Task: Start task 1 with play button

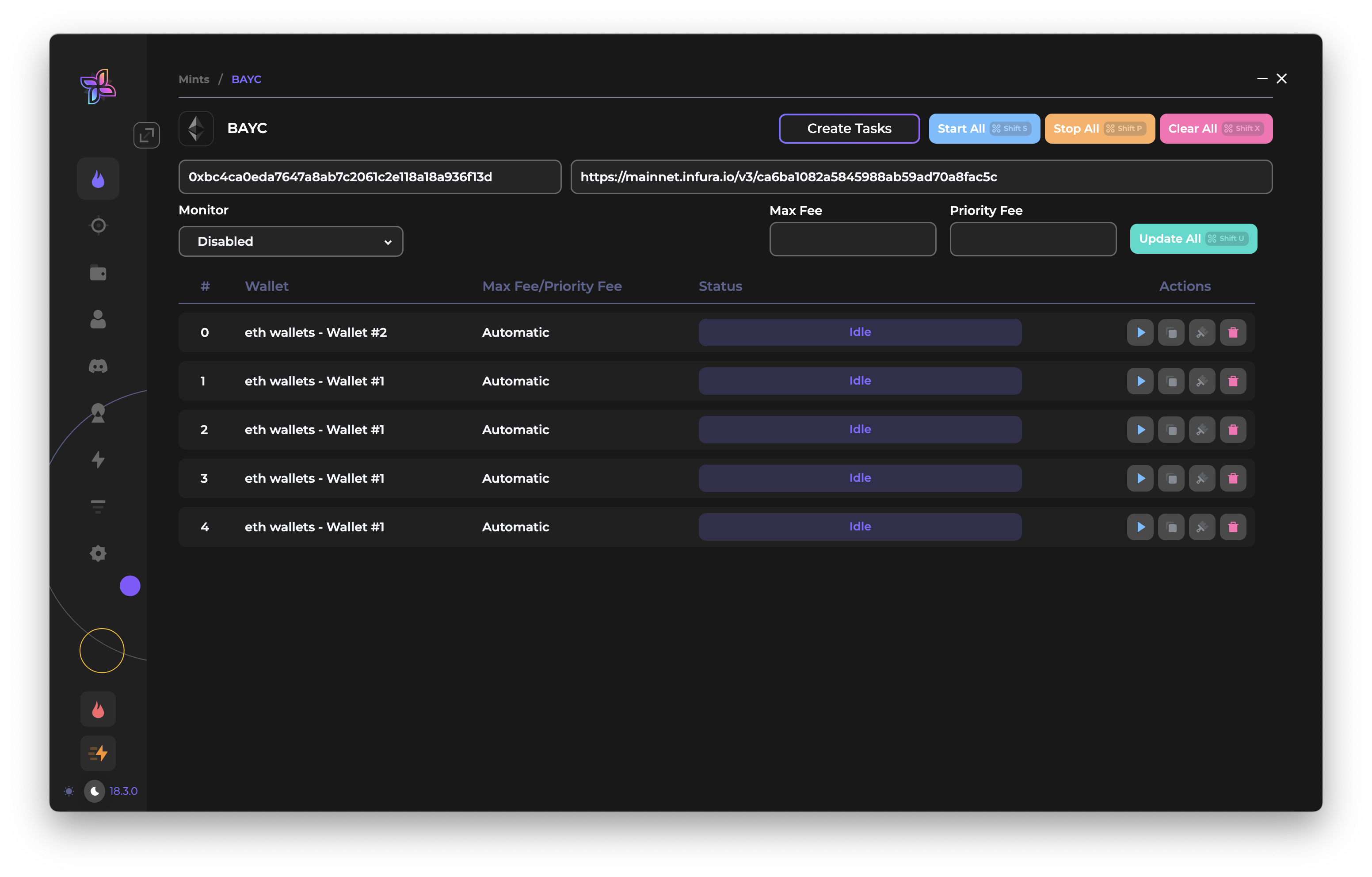Action: (1140, 381)
